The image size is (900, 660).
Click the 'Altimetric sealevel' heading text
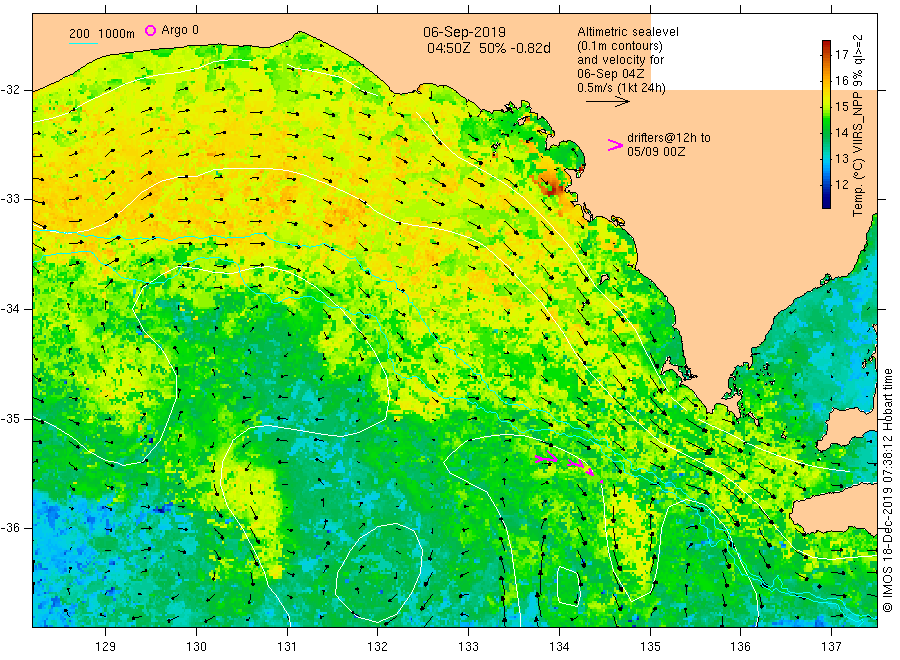(627, 32)
